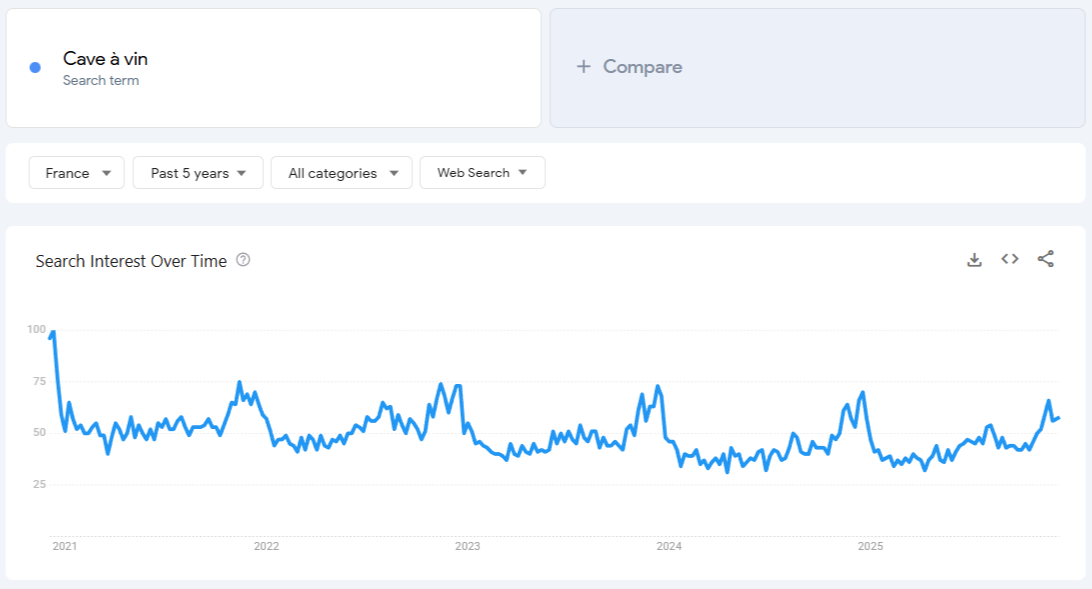Click the 2024 spike on the trend line
Viewport: 1092px width, 589px height.
tap(657, 385)
